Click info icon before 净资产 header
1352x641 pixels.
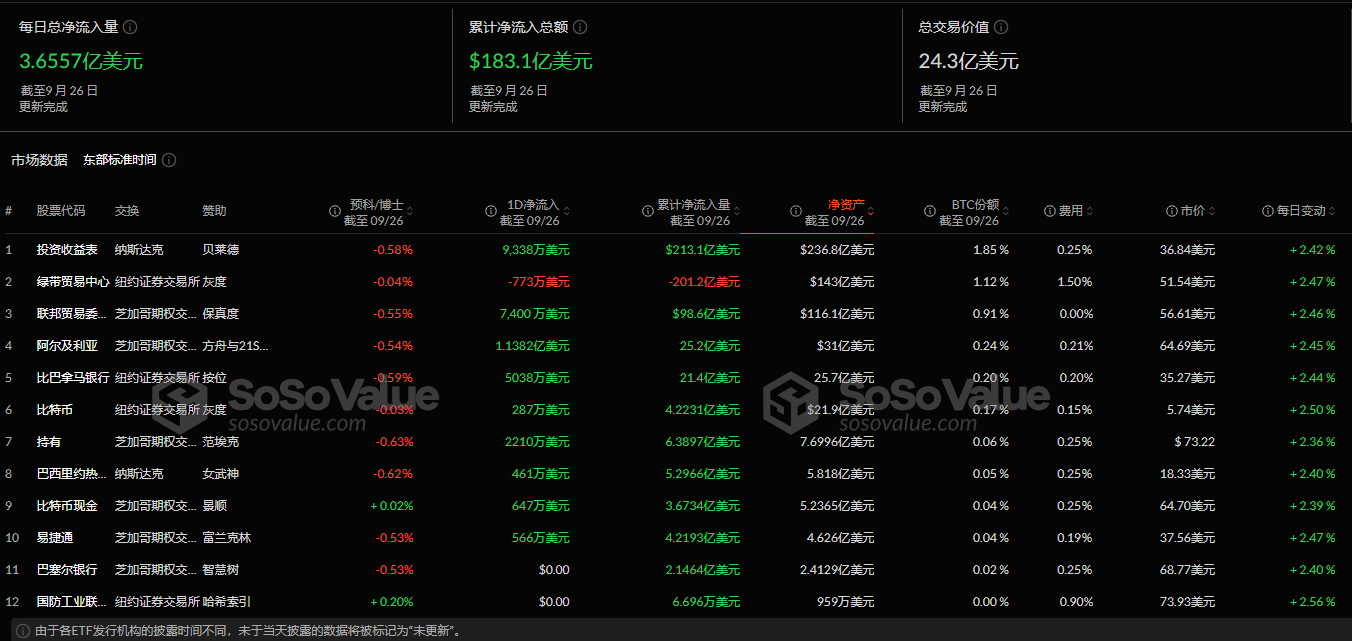796,211
